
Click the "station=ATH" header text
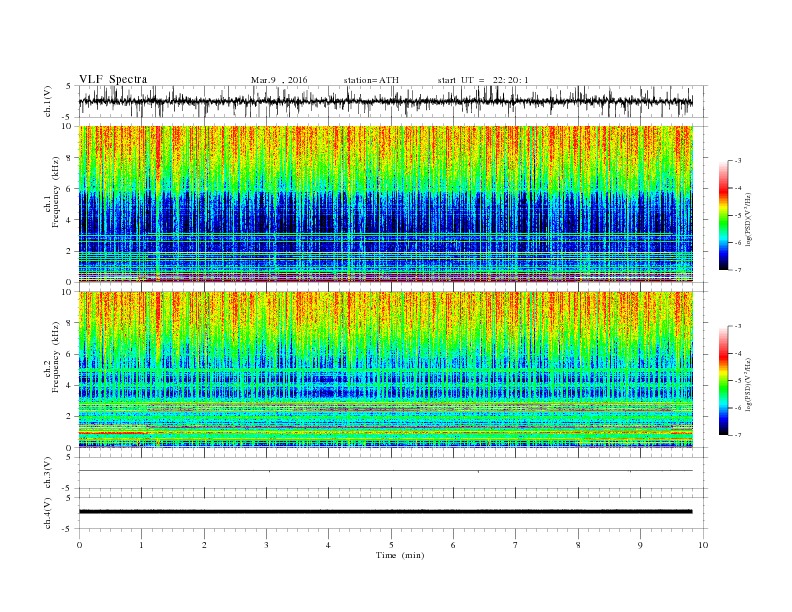371,80
